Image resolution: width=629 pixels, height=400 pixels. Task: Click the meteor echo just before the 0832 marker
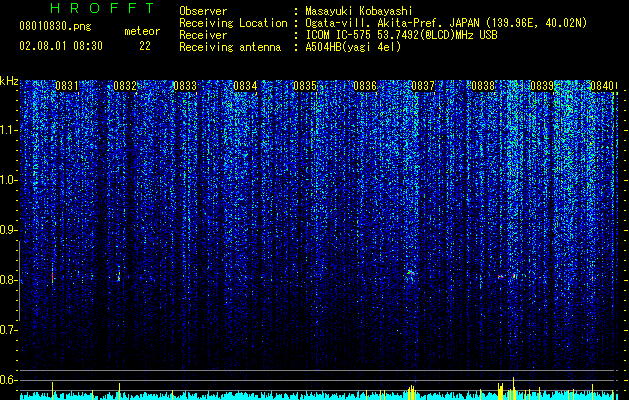[119, 277]
